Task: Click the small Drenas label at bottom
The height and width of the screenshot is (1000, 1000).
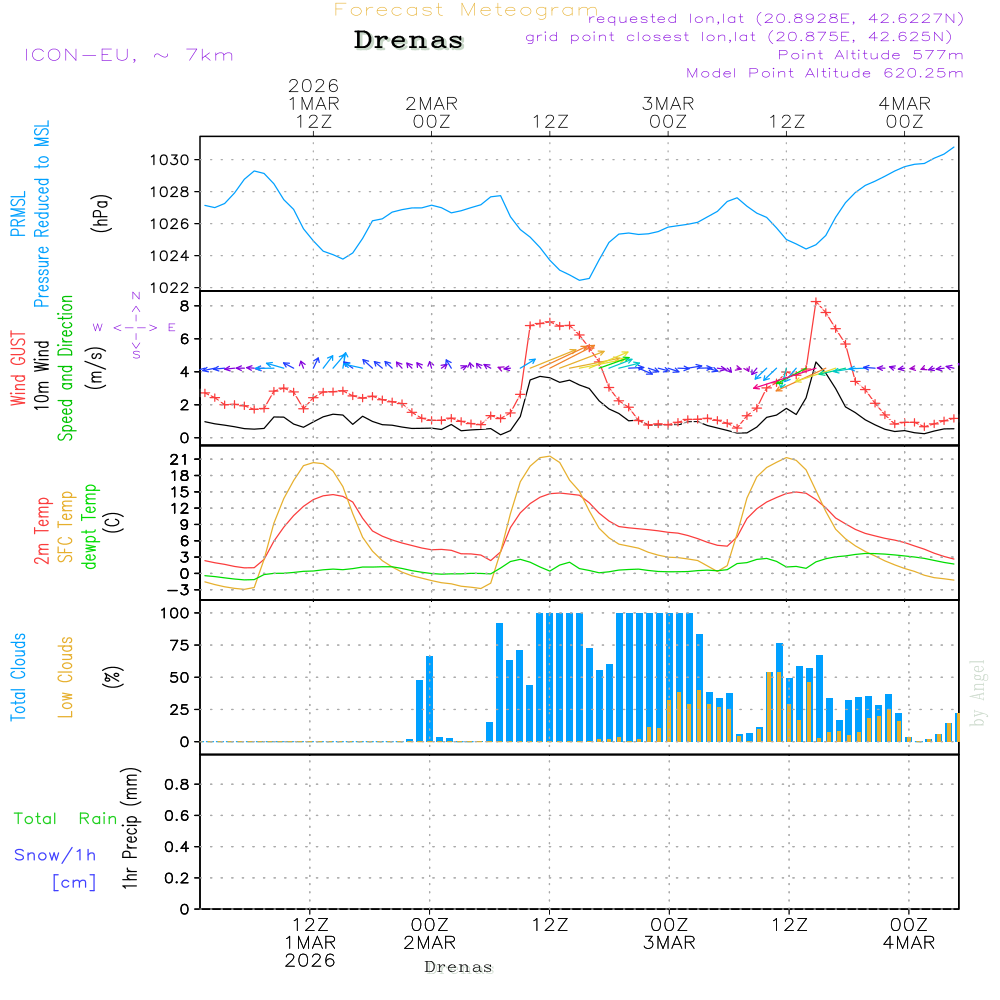Action: point(458,966)
